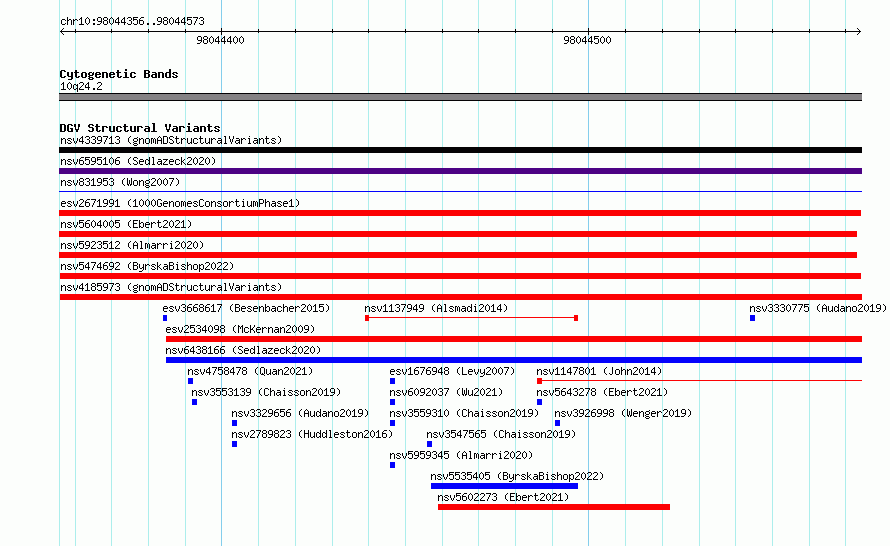The image size is (890, 546).
Task: Select the blue nsv3553139 Chaisson2019 marker
Action: (x=195, y=402)
